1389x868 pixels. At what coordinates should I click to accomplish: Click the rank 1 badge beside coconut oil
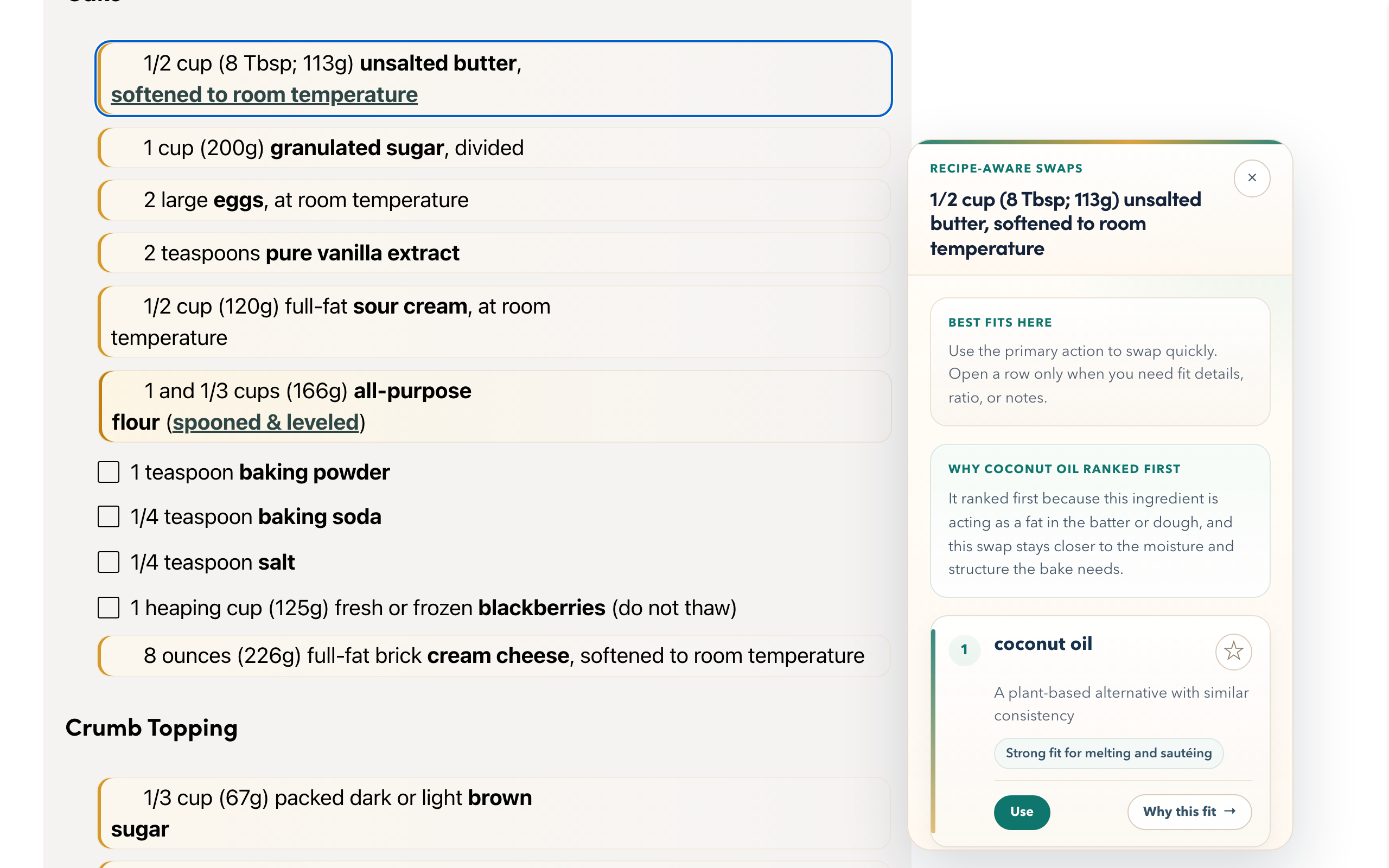point(965,650)
